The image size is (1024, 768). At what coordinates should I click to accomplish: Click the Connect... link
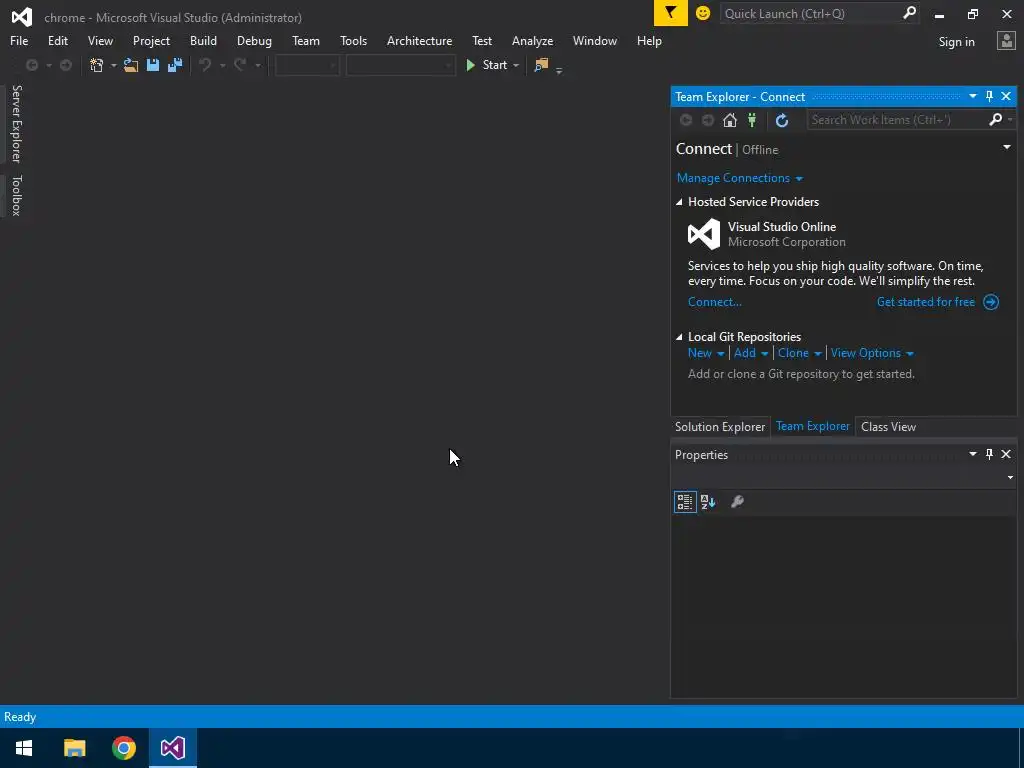click(714, 302)
